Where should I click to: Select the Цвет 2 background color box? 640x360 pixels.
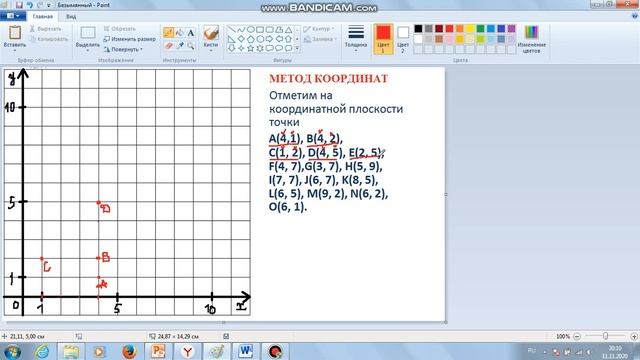[x=403, y=39]
